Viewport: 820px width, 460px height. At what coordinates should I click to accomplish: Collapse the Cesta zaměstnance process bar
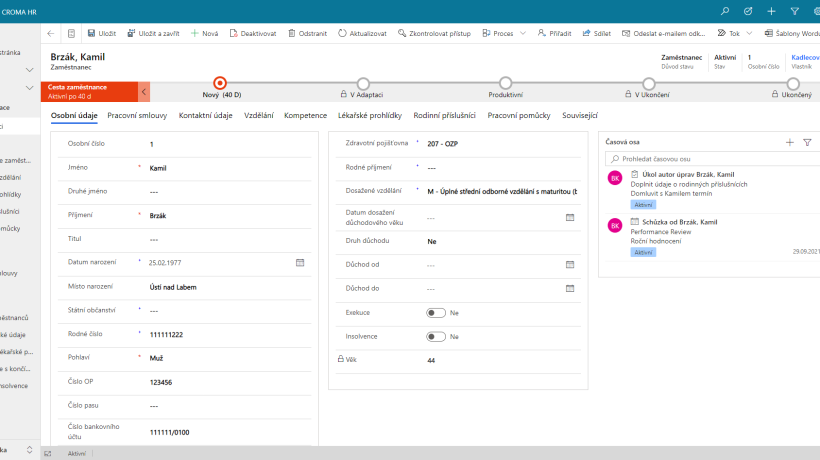tap(144, 92)
